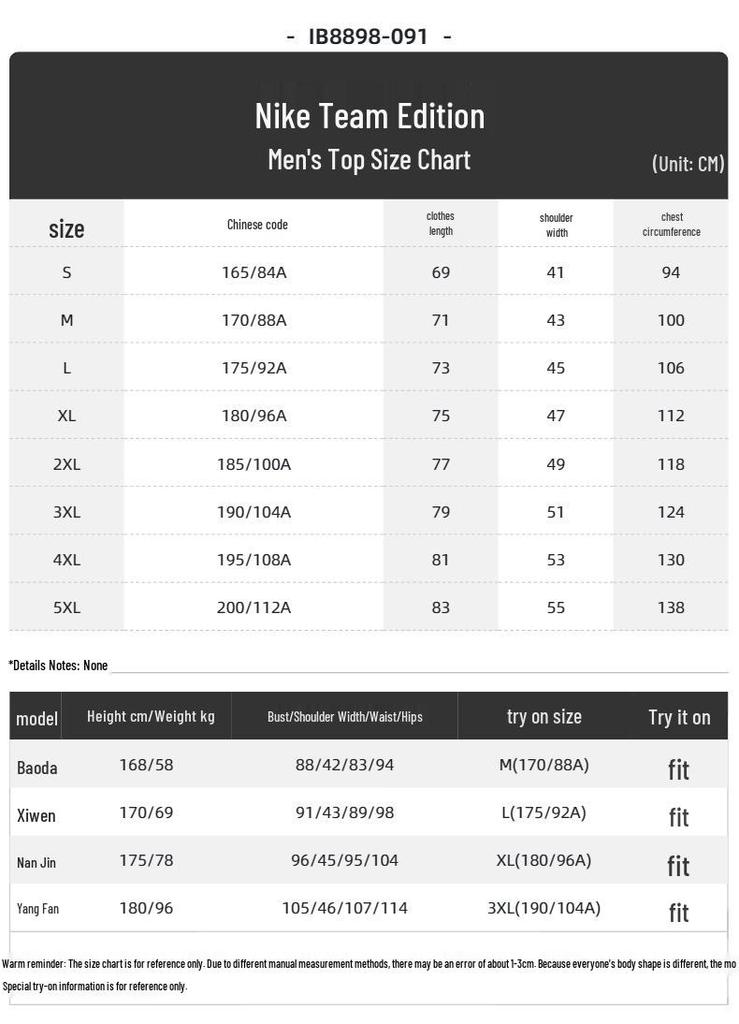Select the 5XL size row label
The image size is (739, 1024).
[x=67, y=607]
